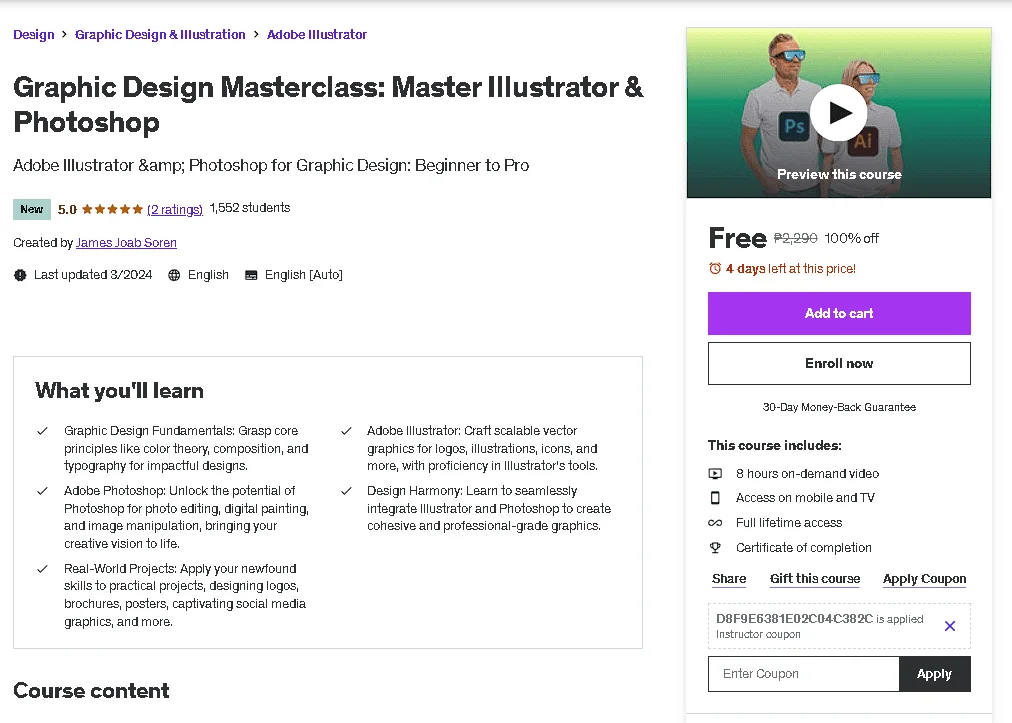The image size is (1012, 723).
Task: Click 'This course includes:' heading
Action: pos(774,445)
